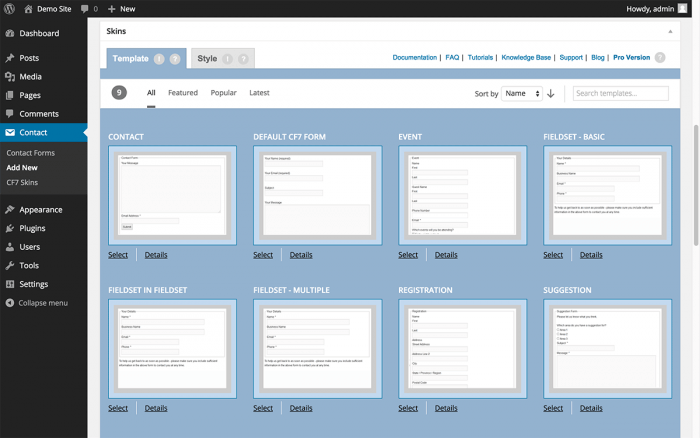Click Contact template thumbnail
This screenshot has height=438, width=700.
click(x=172, y=195)
